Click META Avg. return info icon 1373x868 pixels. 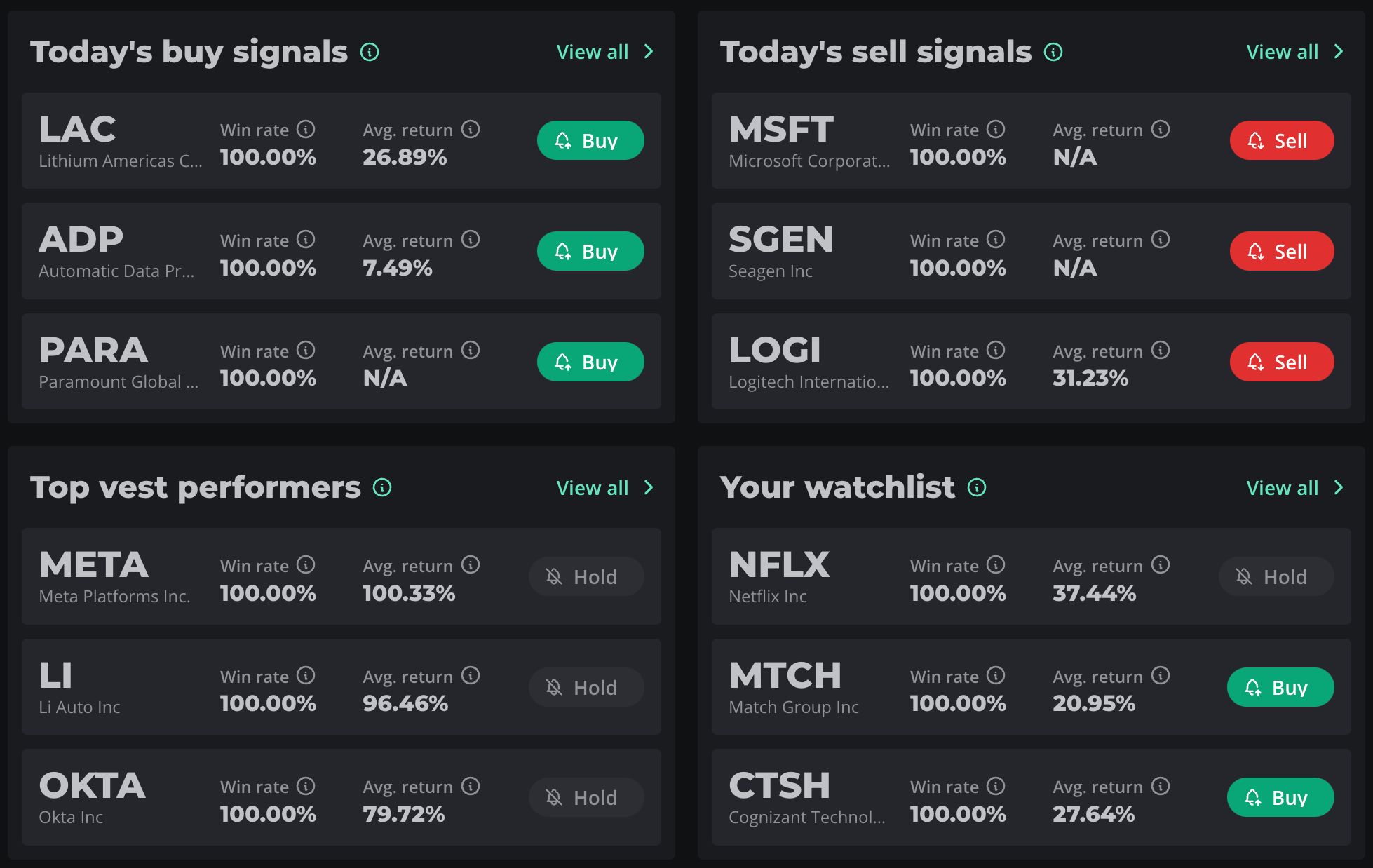471,564
